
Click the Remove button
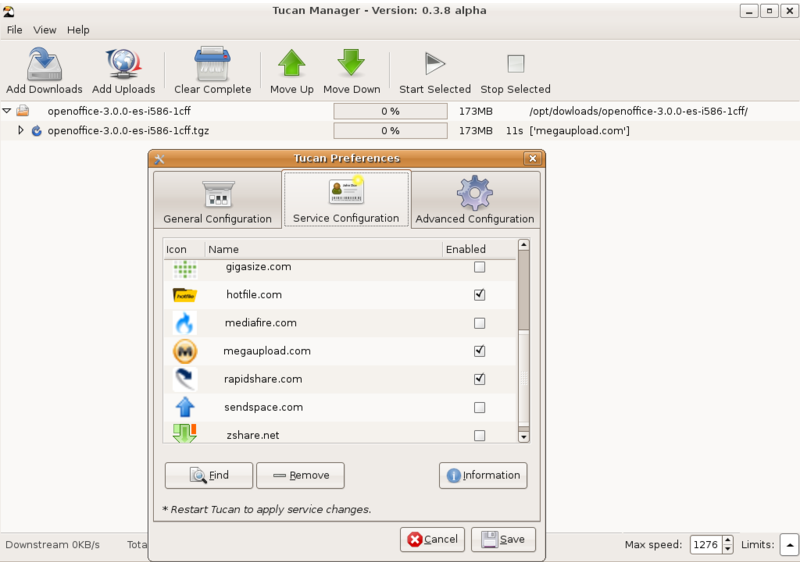click(x=300, y=475)
